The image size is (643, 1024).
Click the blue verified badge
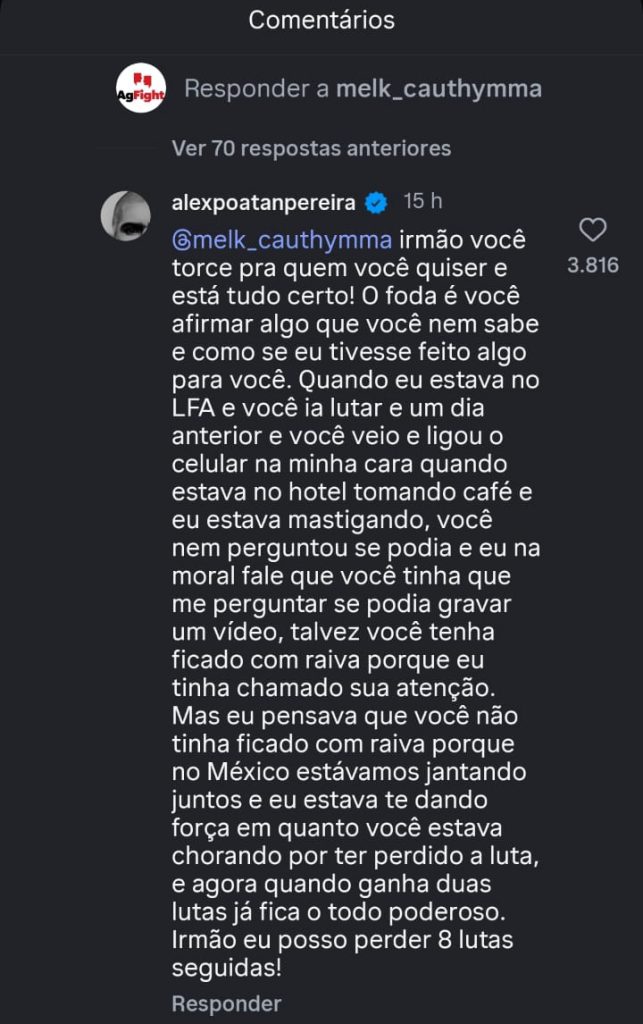point(376,203)
